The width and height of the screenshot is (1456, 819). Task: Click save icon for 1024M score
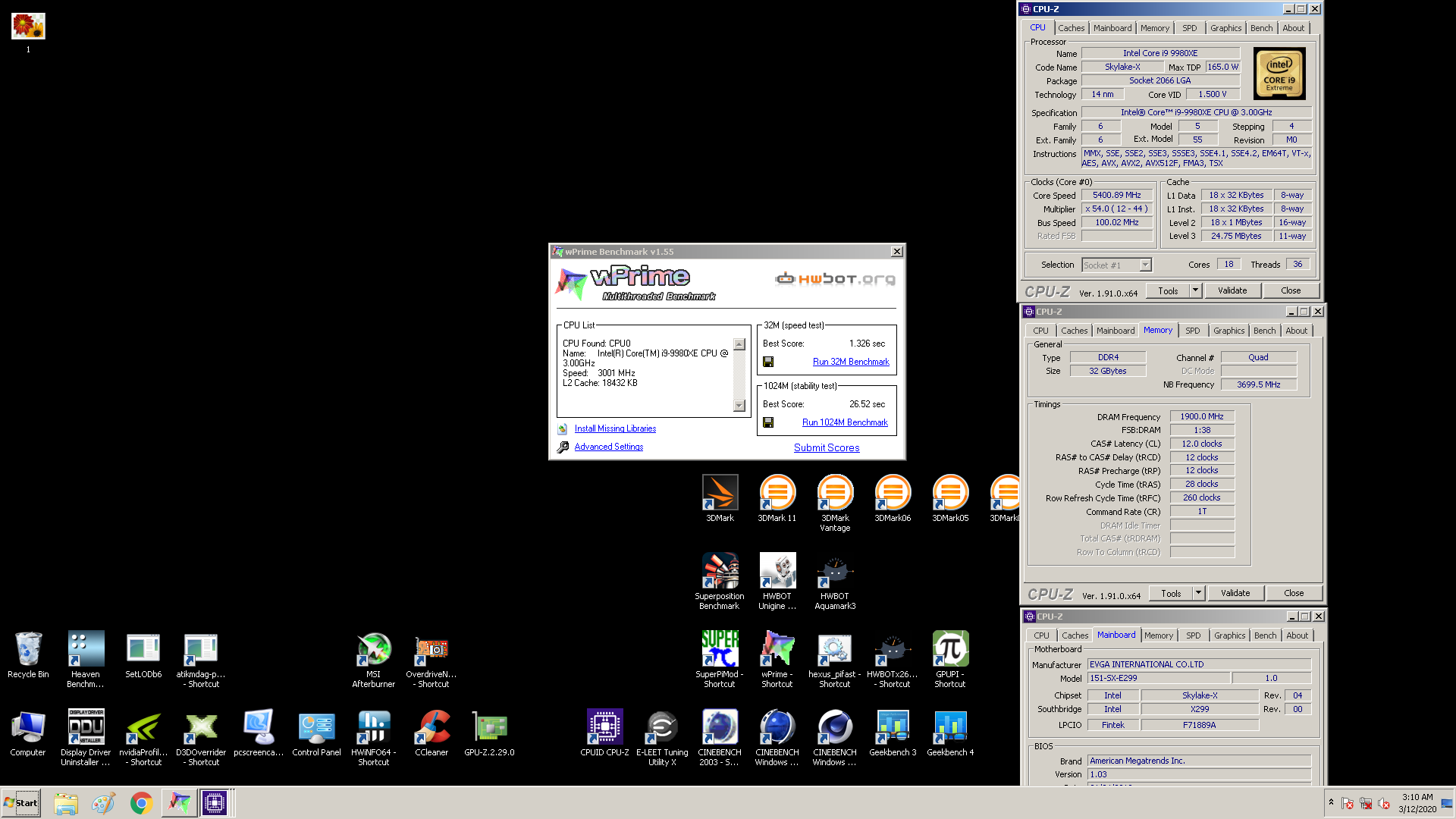768,422
